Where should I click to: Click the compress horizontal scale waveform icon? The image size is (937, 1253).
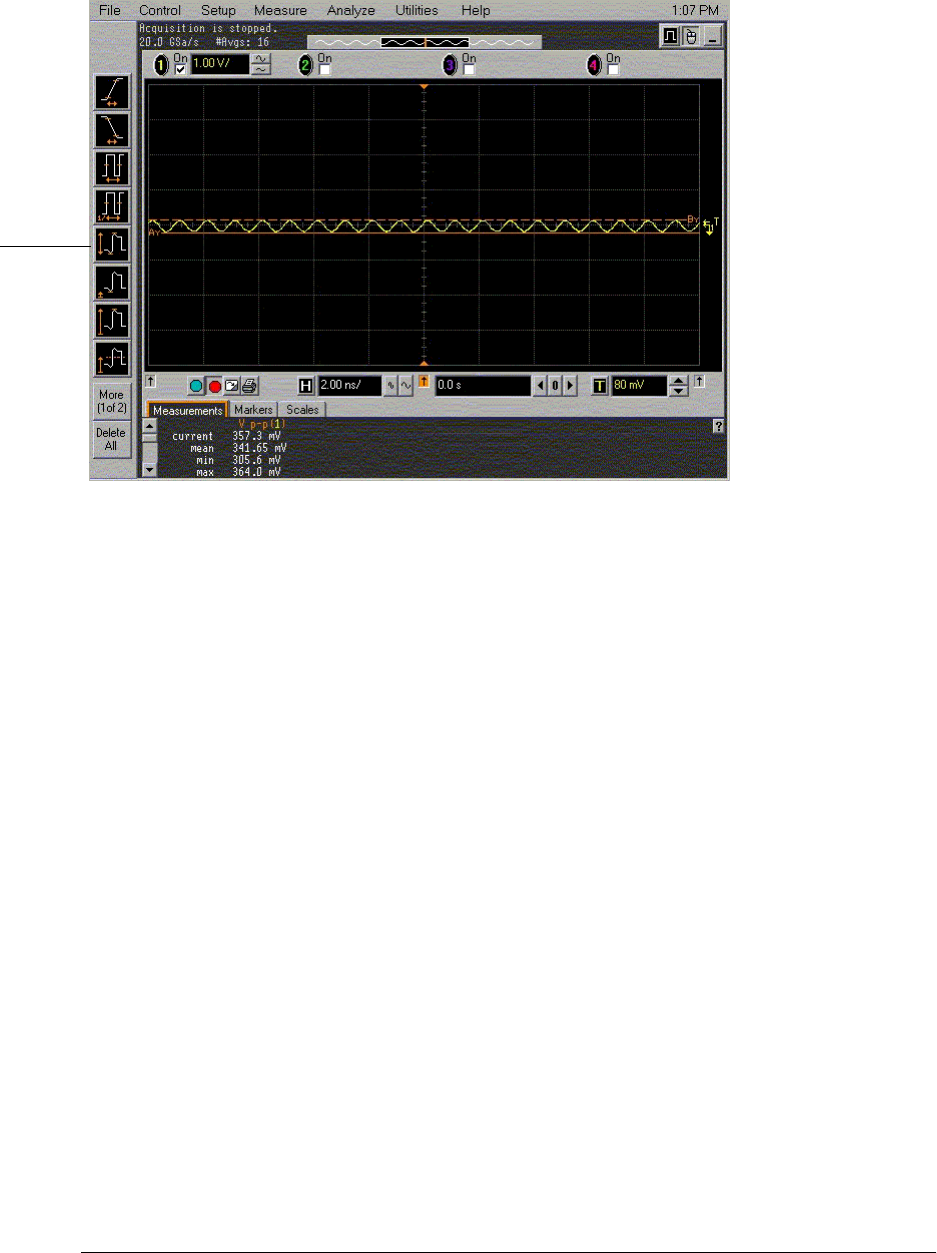pyautogui.click(x=391, y=386)
